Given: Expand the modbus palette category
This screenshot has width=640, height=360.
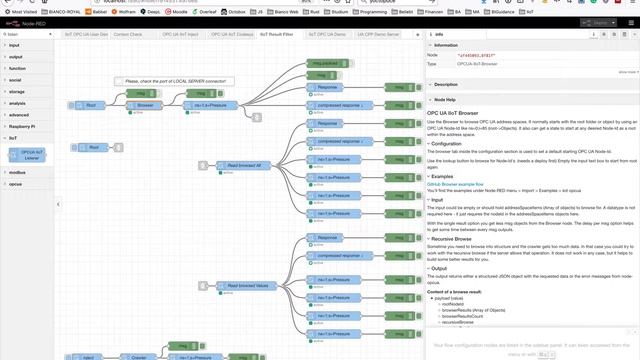Looking at the screenshot, I should tap(27, 173).
